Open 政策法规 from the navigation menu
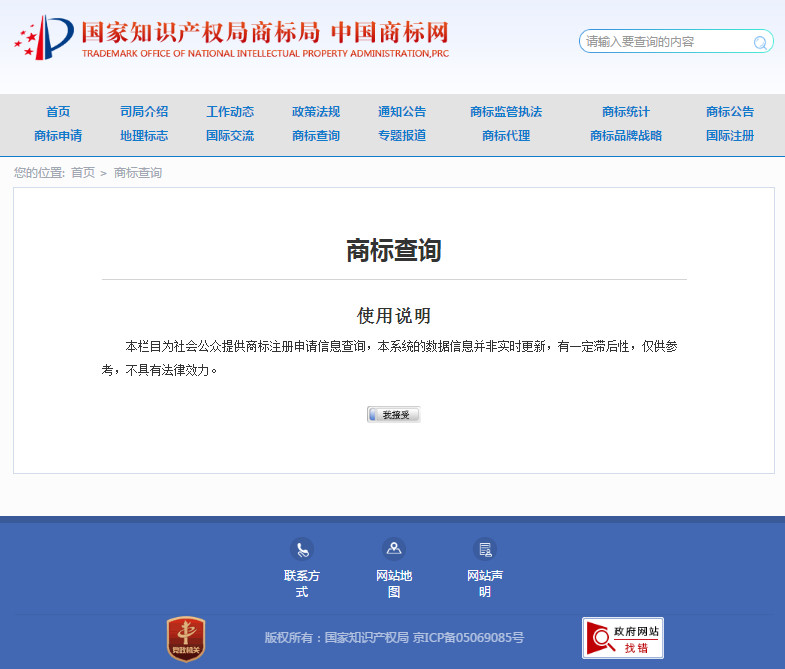The height and width of the screenshot is (669, 785). 316,112
